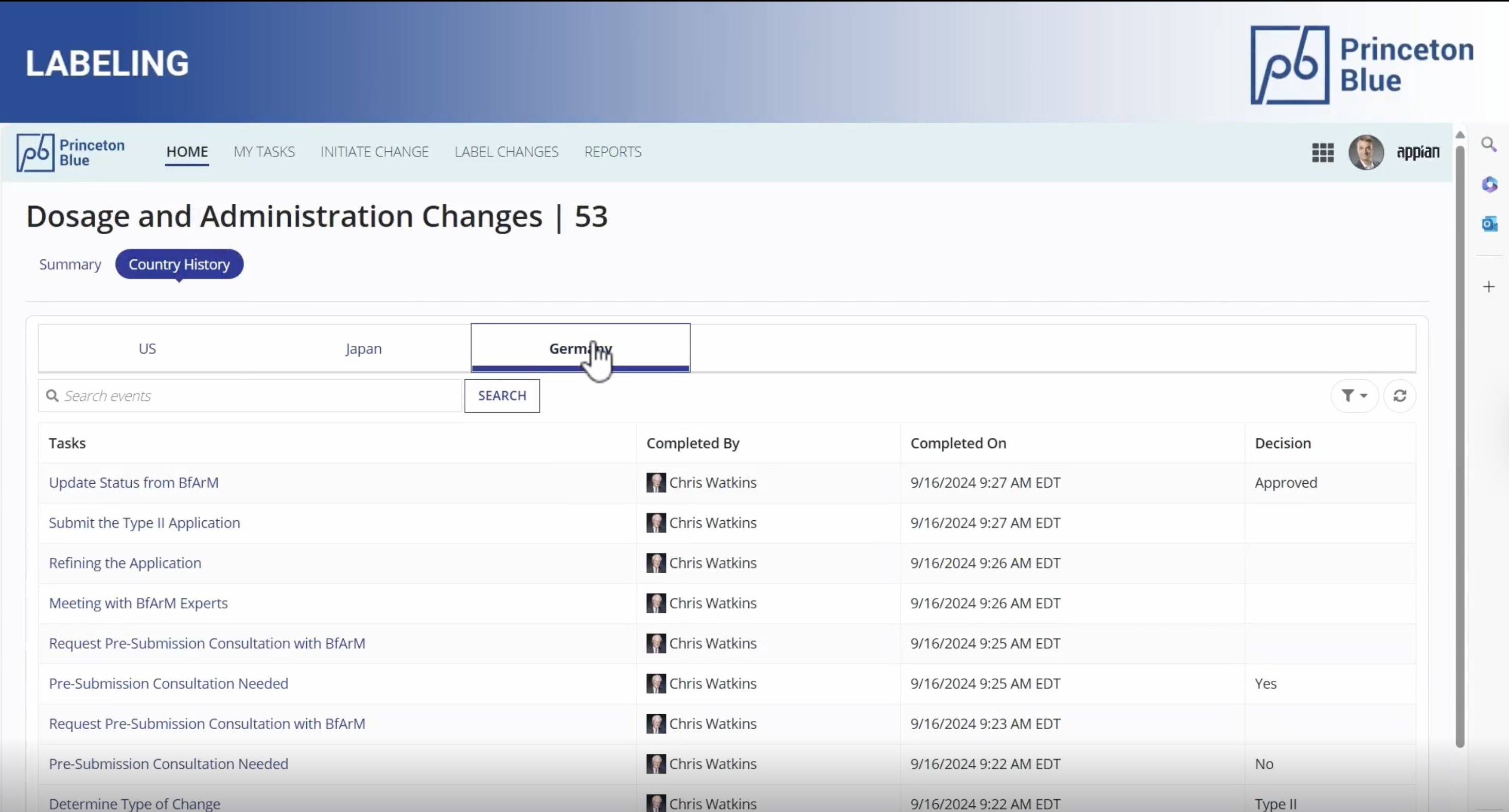Viewport: 1509px width, 812px height.
Task: Select the US country tab
Action: 147,348
